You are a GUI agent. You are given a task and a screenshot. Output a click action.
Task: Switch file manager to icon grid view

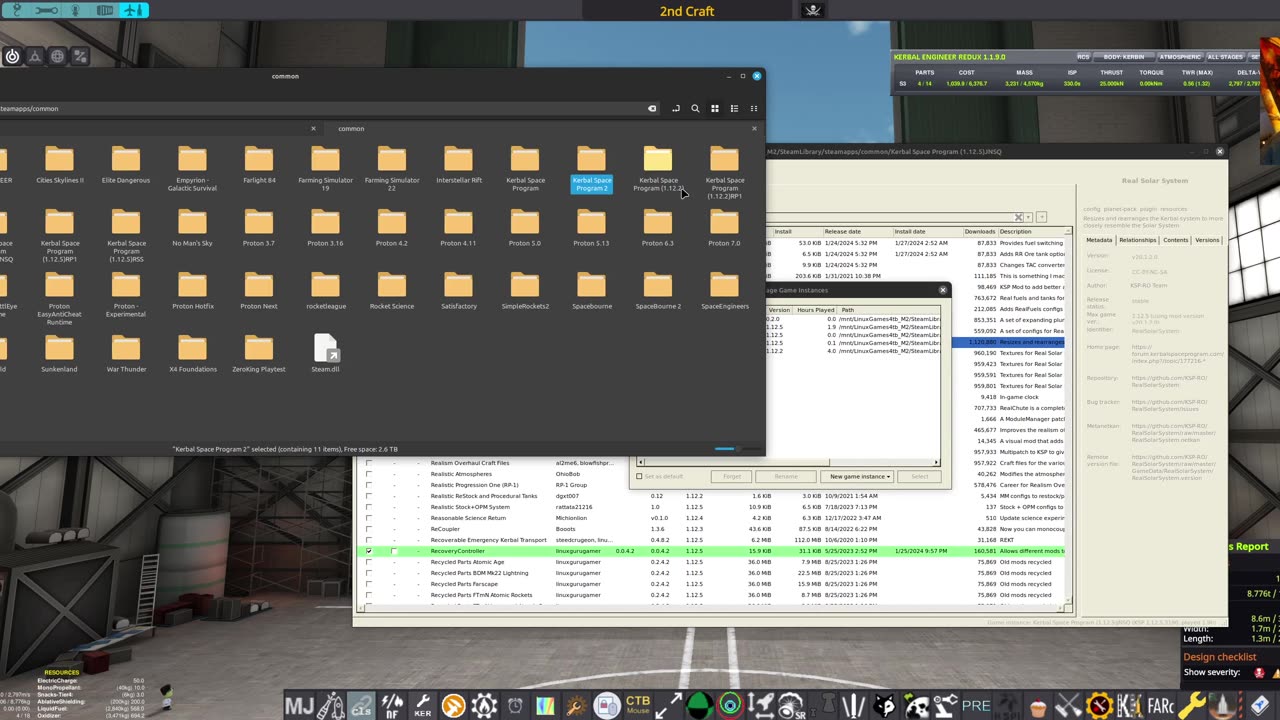[714, 108]
